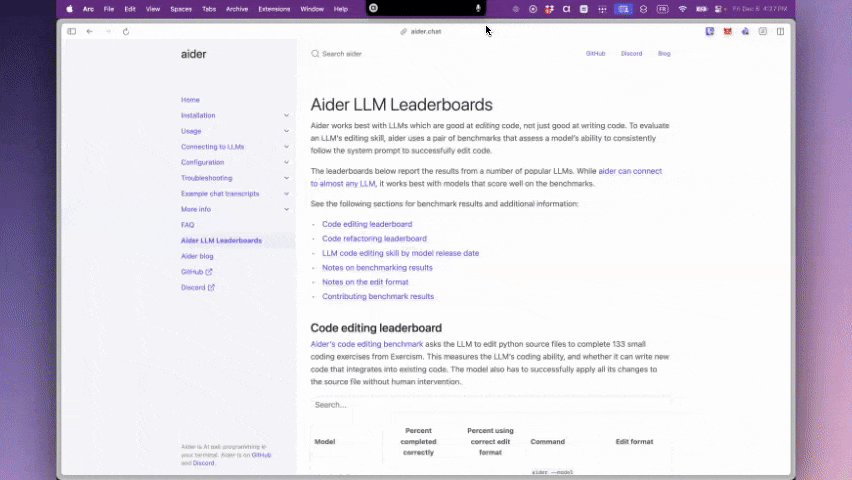Open the FAQ sidebar link

[x=187, y=225]
